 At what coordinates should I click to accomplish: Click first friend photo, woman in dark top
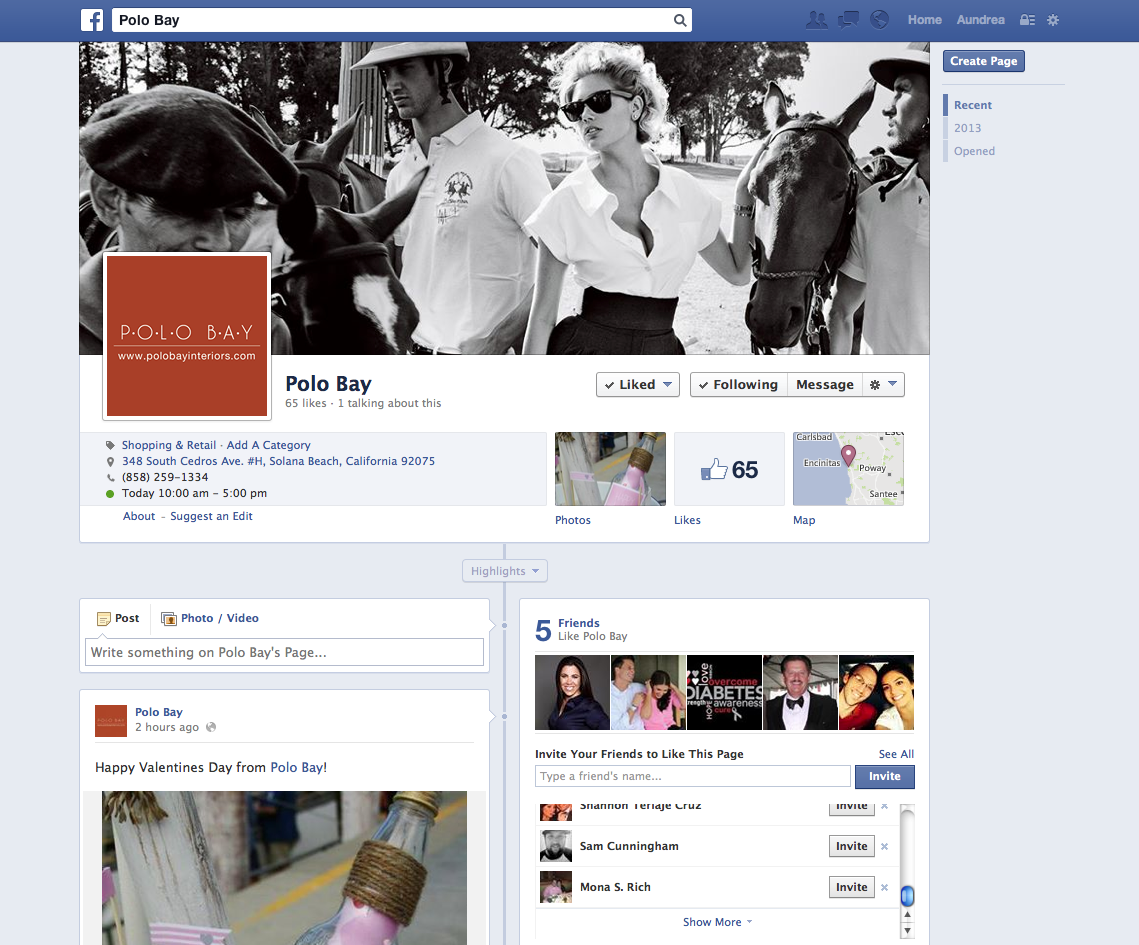point(572,692)
